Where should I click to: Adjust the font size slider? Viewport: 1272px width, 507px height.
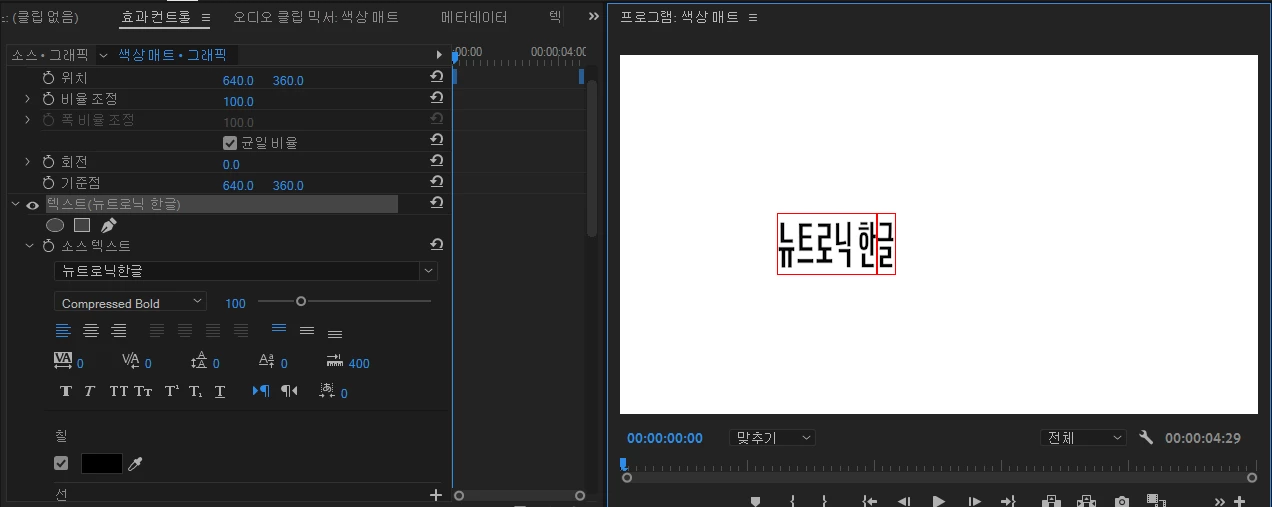pyautogui.click(x=300, y=301)
